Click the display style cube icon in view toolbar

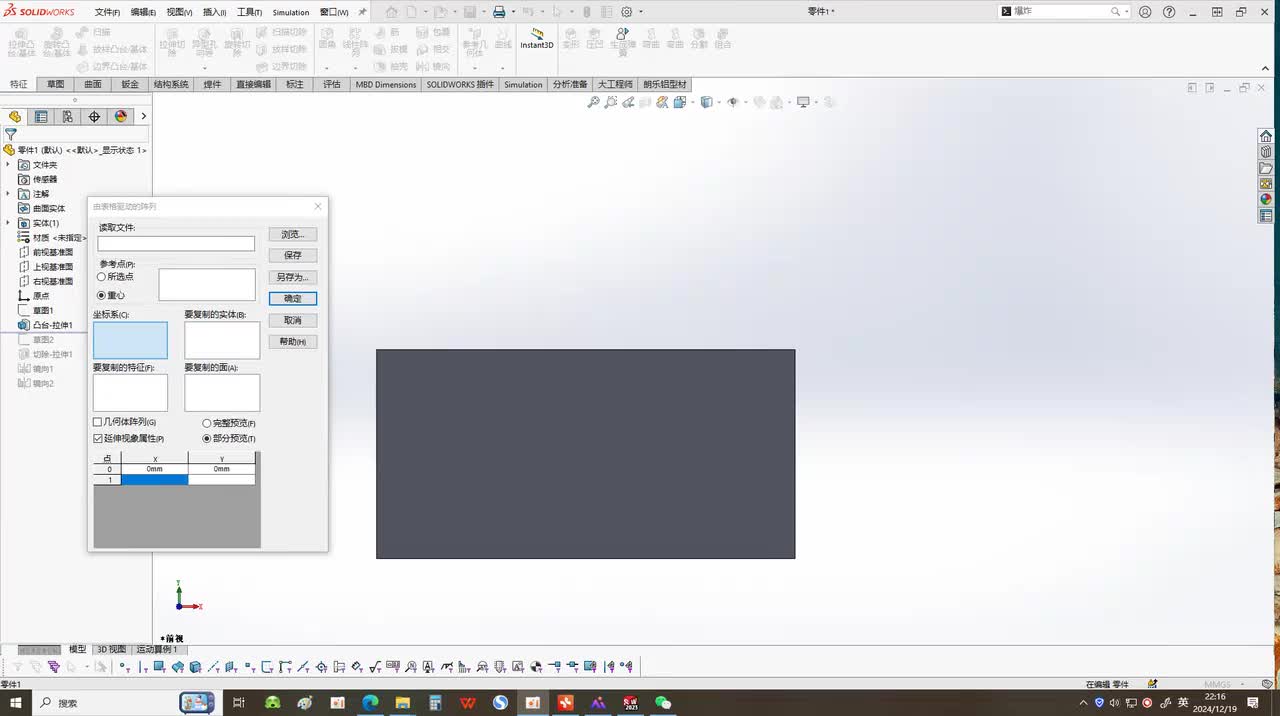pos(706,102)
